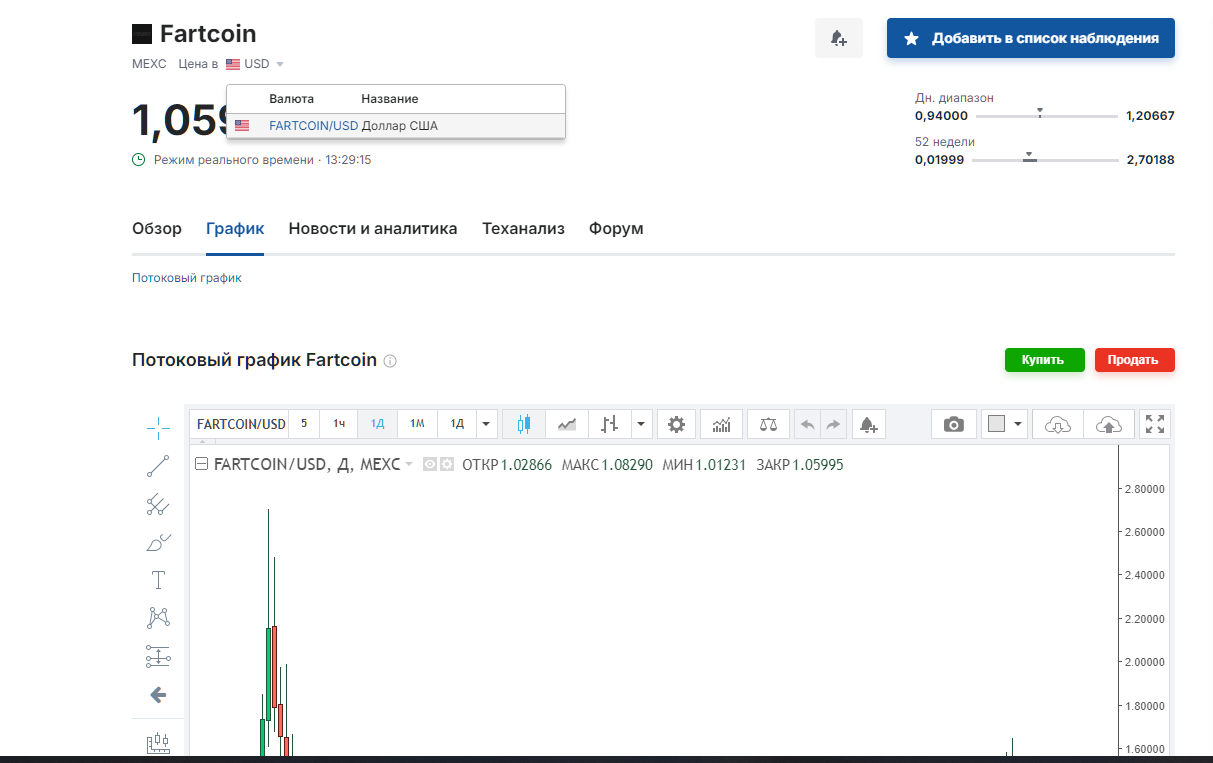Click the second 1Д interval button
1213x763 pixels.
pos(457,424)
